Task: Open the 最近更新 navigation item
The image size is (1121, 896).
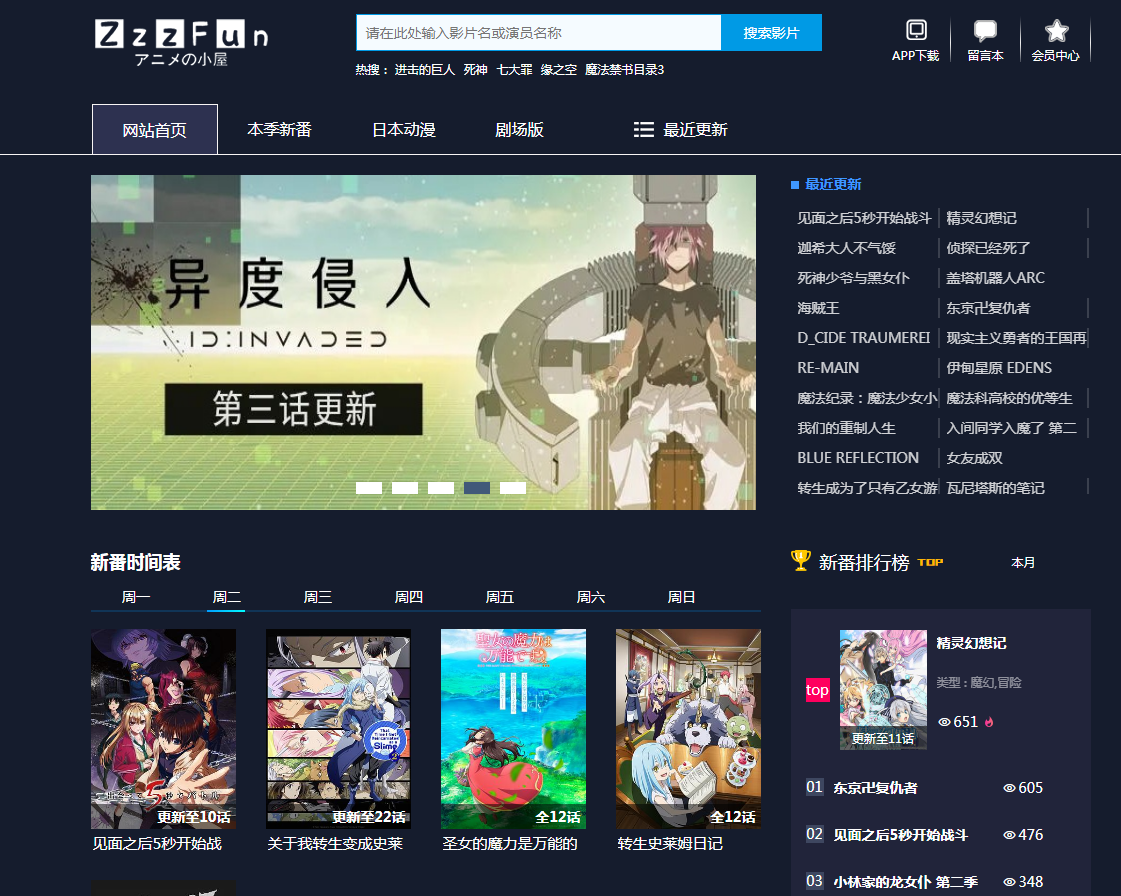Action: tap(695, 129)
